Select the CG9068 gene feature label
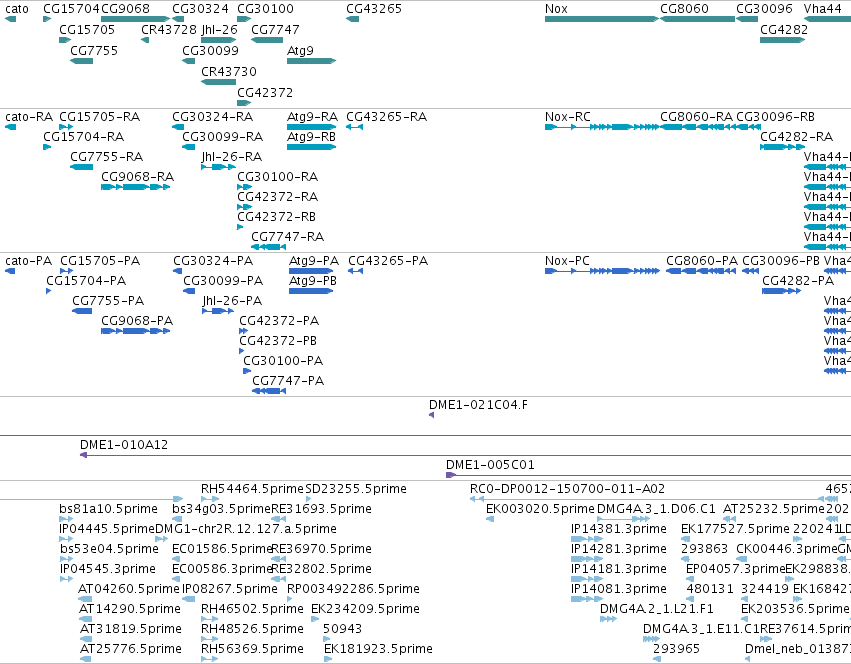This screenshot has height=664, width=851. tap(125, 9)
